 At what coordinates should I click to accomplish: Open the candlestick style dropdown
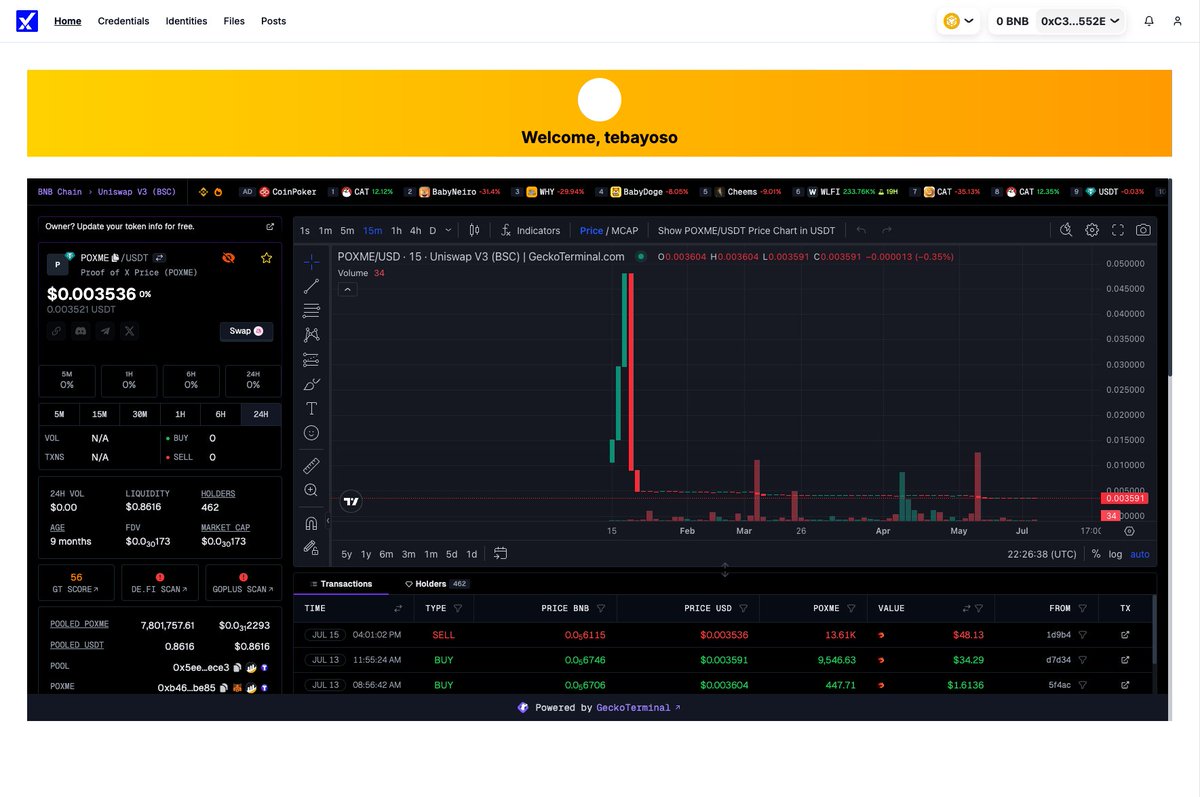coord(474,230)
